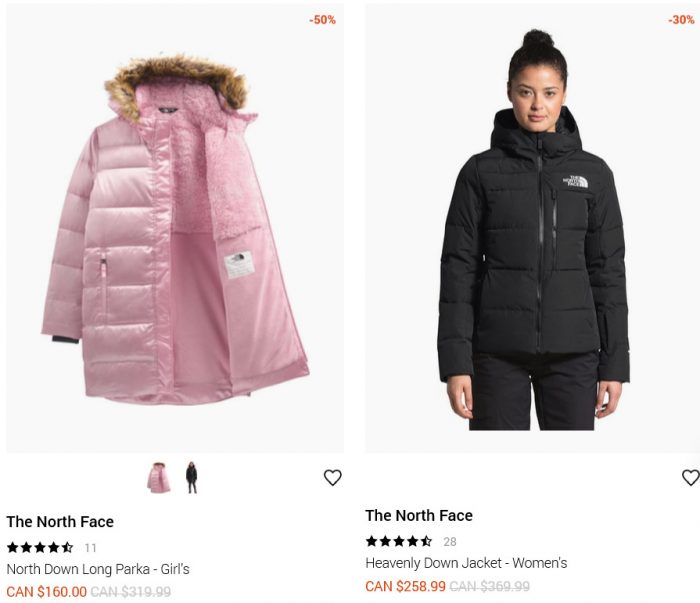
Task: View the star rating for the girl's parka
Action: [x=40, y=547]
